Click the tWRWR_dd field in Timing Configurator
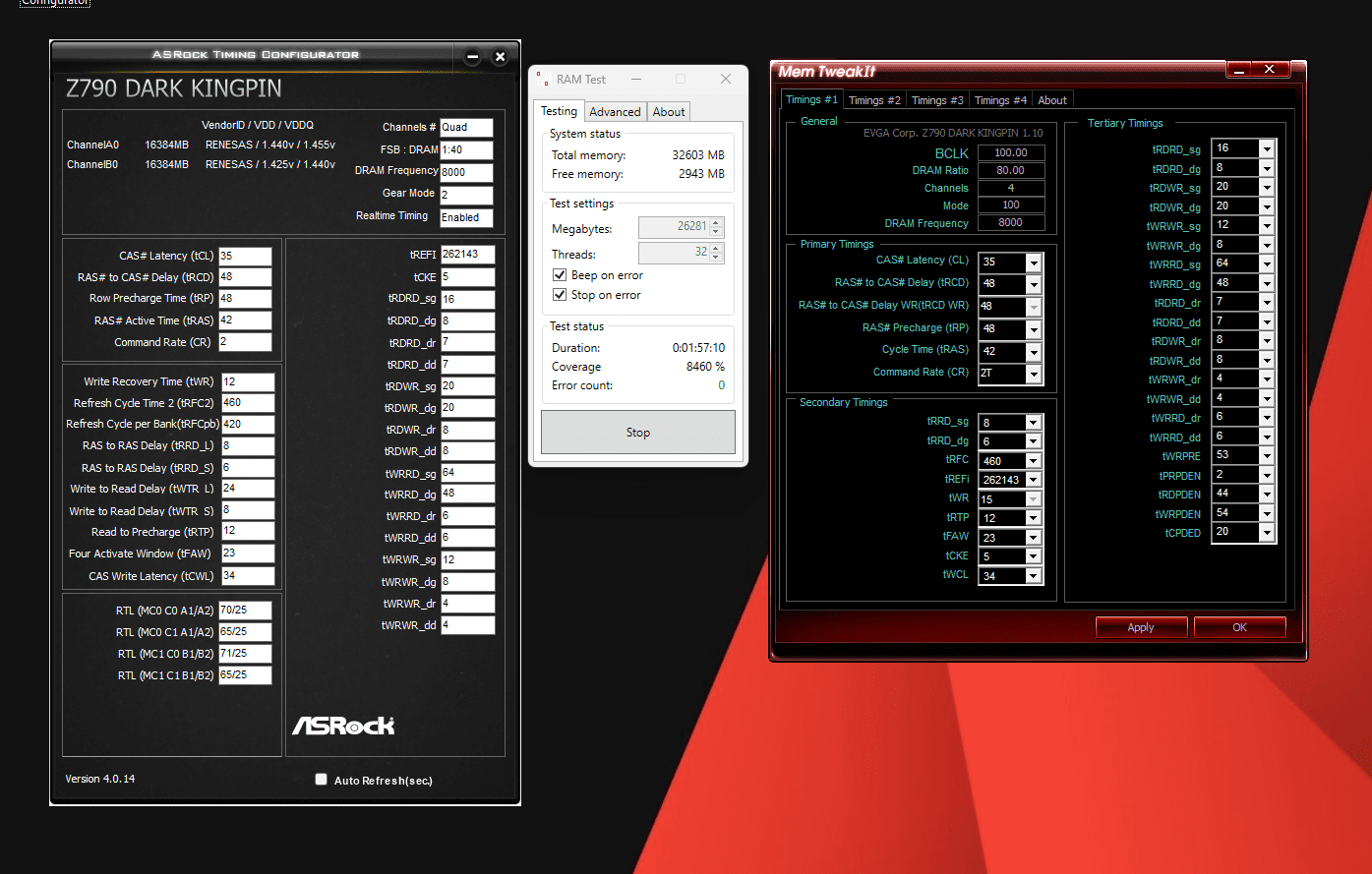Image resolution: width=1372 pixels, height=874 pixels. (x=467, y=625)
